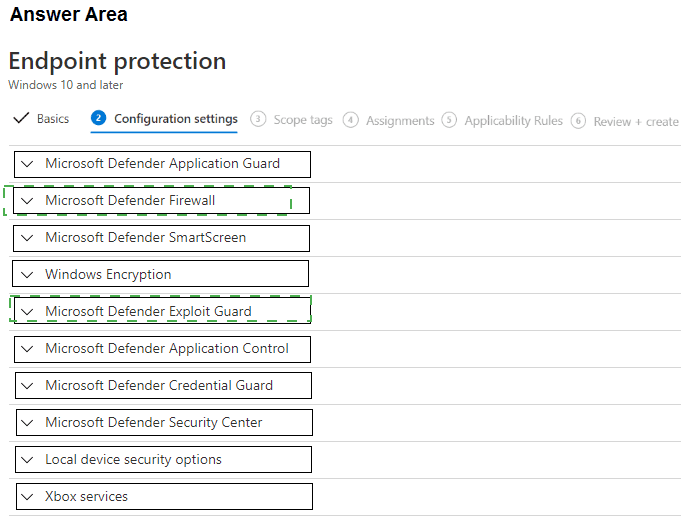Click Local device security options chevron icon
This screenshot has width=683, height=520.
coord(28,460)
